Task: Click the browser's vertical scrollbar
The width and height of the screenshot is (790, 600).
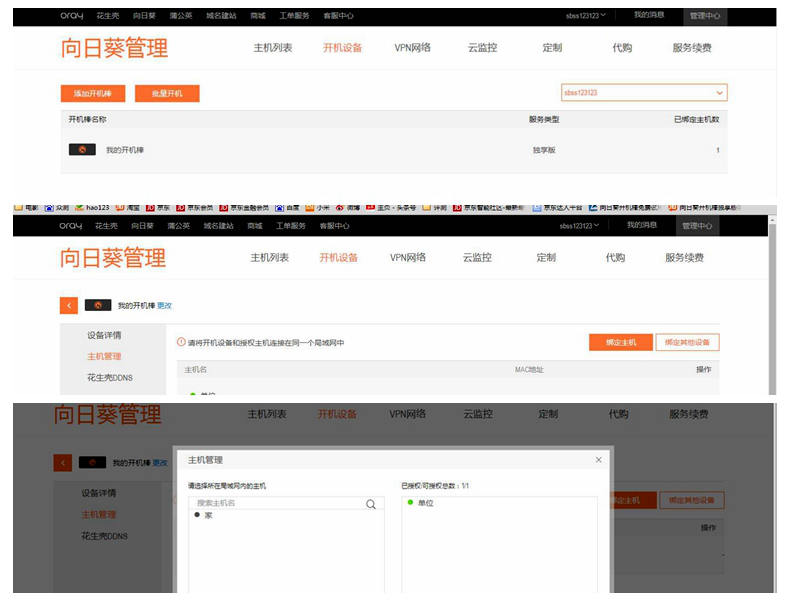Action: point(773,300)
